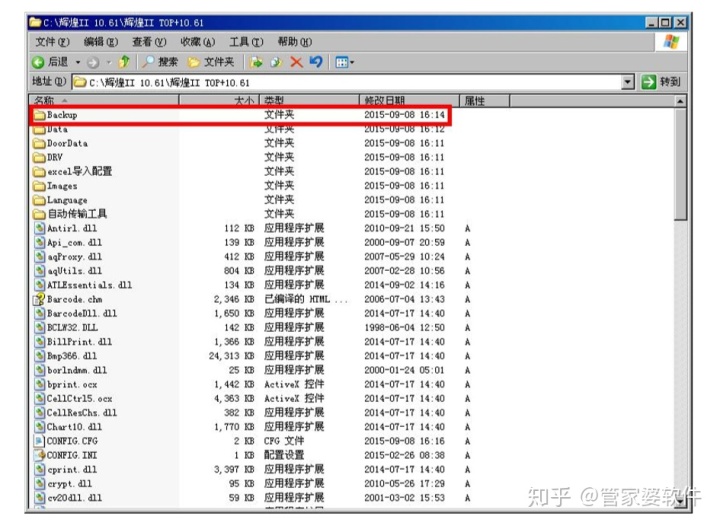Sort by Name (名称) column header
This screenshot has height=526, width=720.
coord(104,100)
